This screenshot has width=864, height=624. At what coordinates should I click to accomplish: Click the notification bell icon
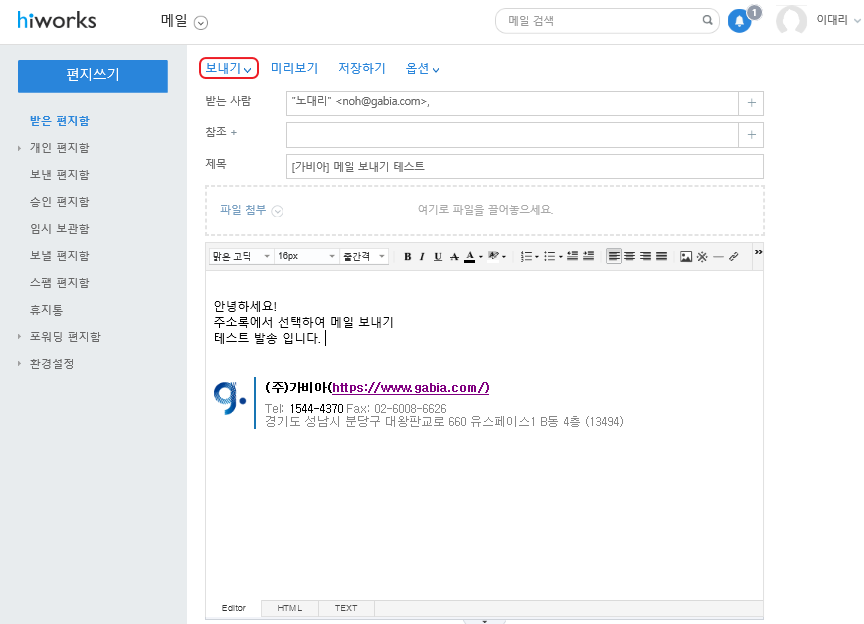pos(740,21)
